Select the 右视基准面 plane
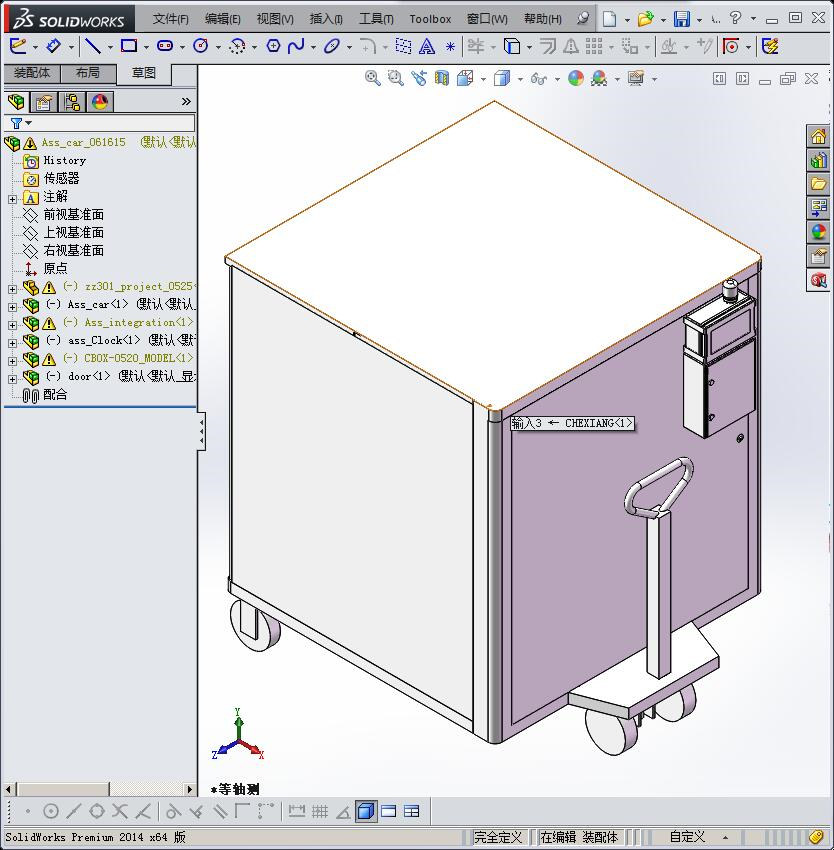 click(x=74, y=250)
